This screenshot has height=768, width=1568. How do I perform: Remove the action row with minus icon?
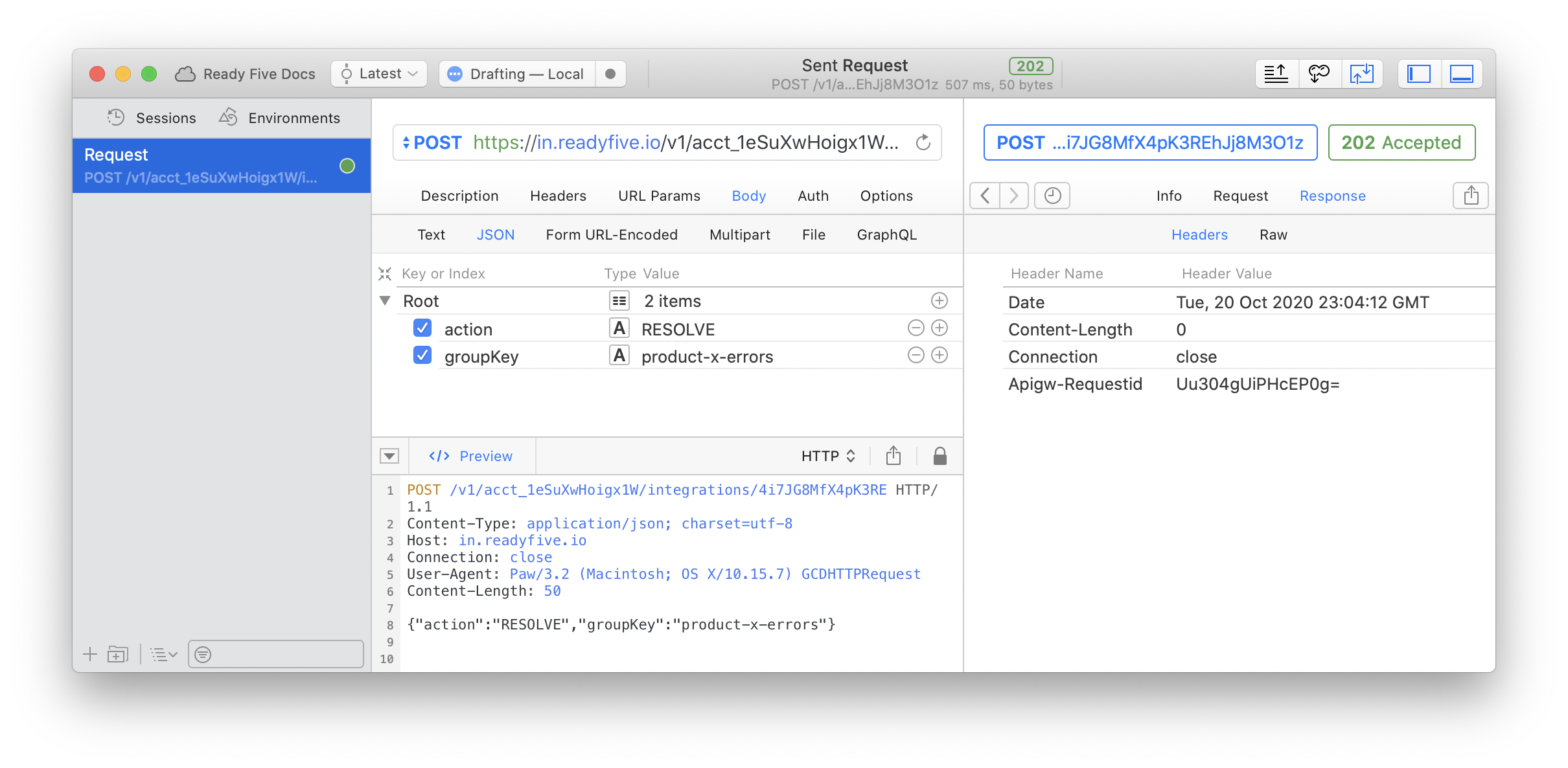[x=916, y=328]
